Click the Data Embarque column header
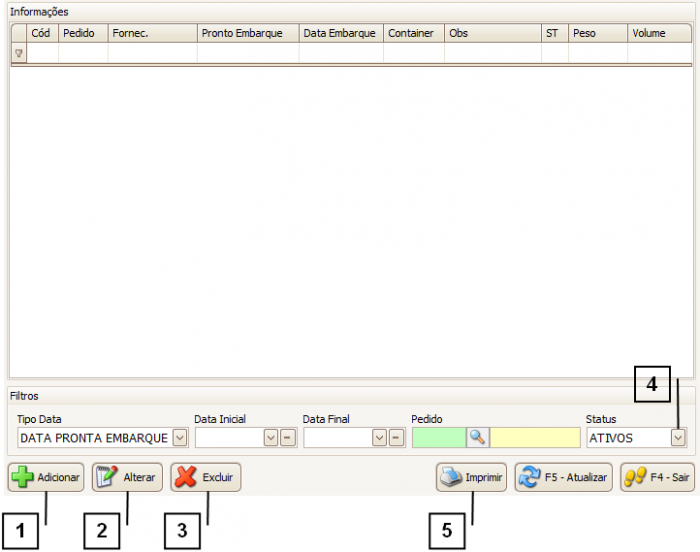The image size is (700, 552). pos(340,33)
